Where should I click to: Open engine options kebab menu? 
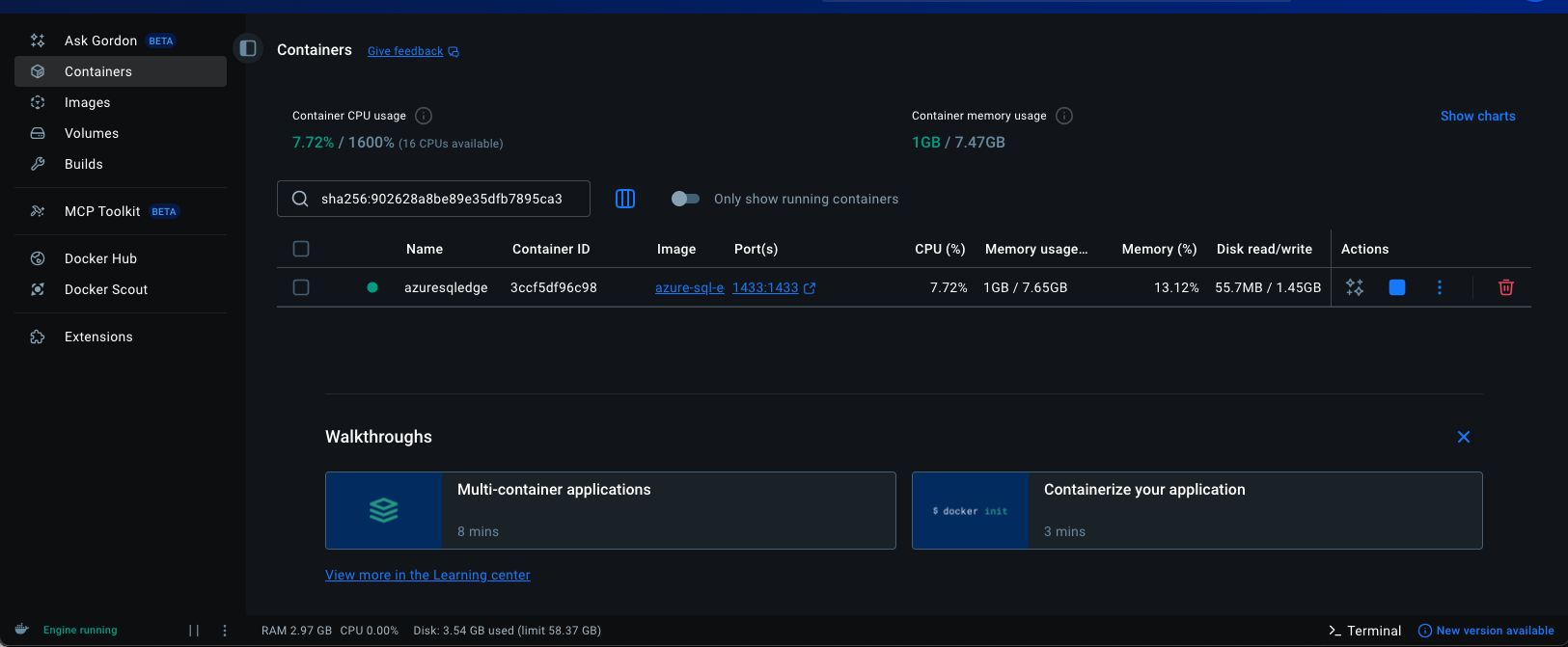(x=225, y=631)
